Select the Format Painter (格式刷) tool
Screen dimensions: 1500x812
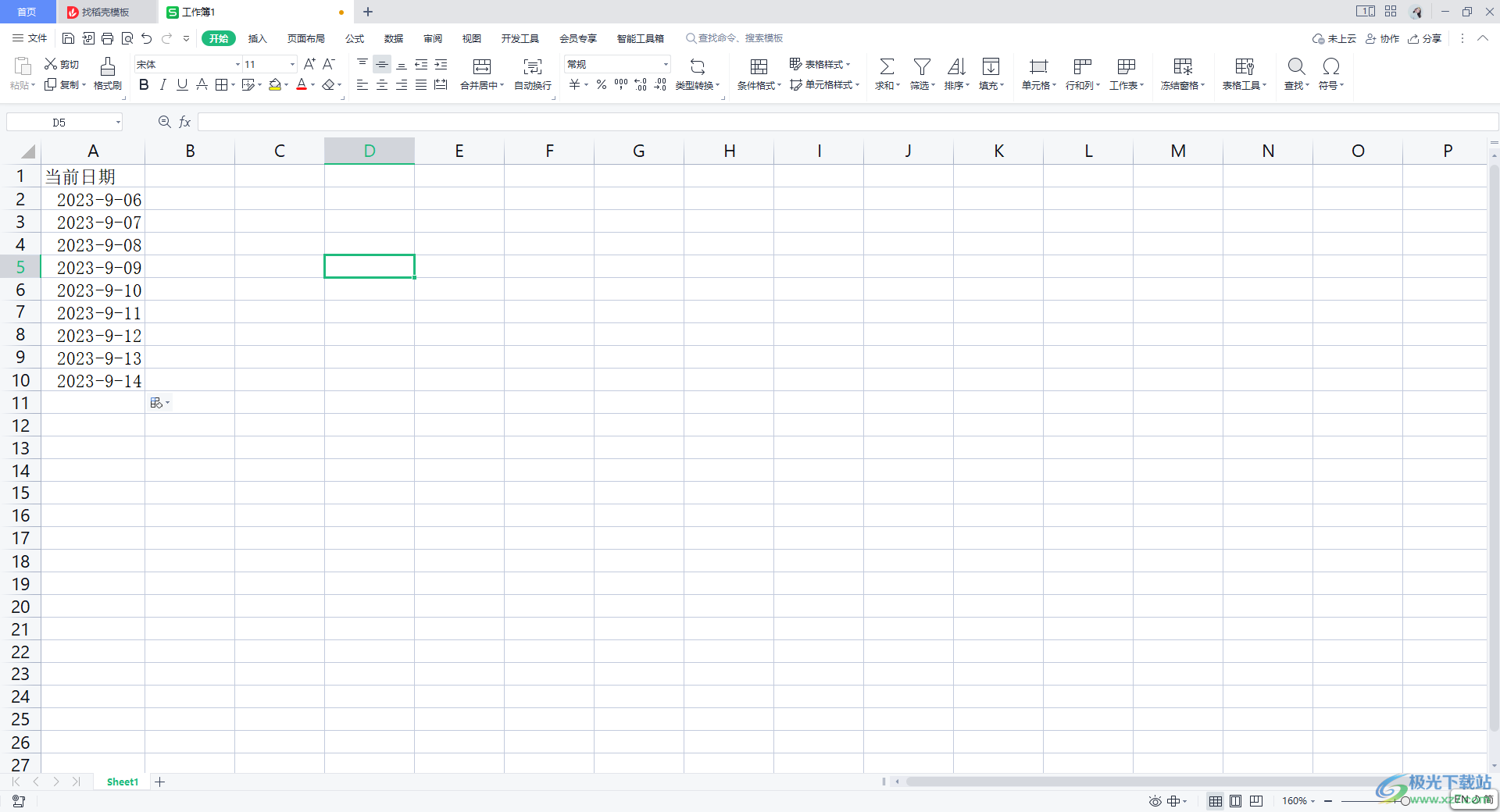108,74
